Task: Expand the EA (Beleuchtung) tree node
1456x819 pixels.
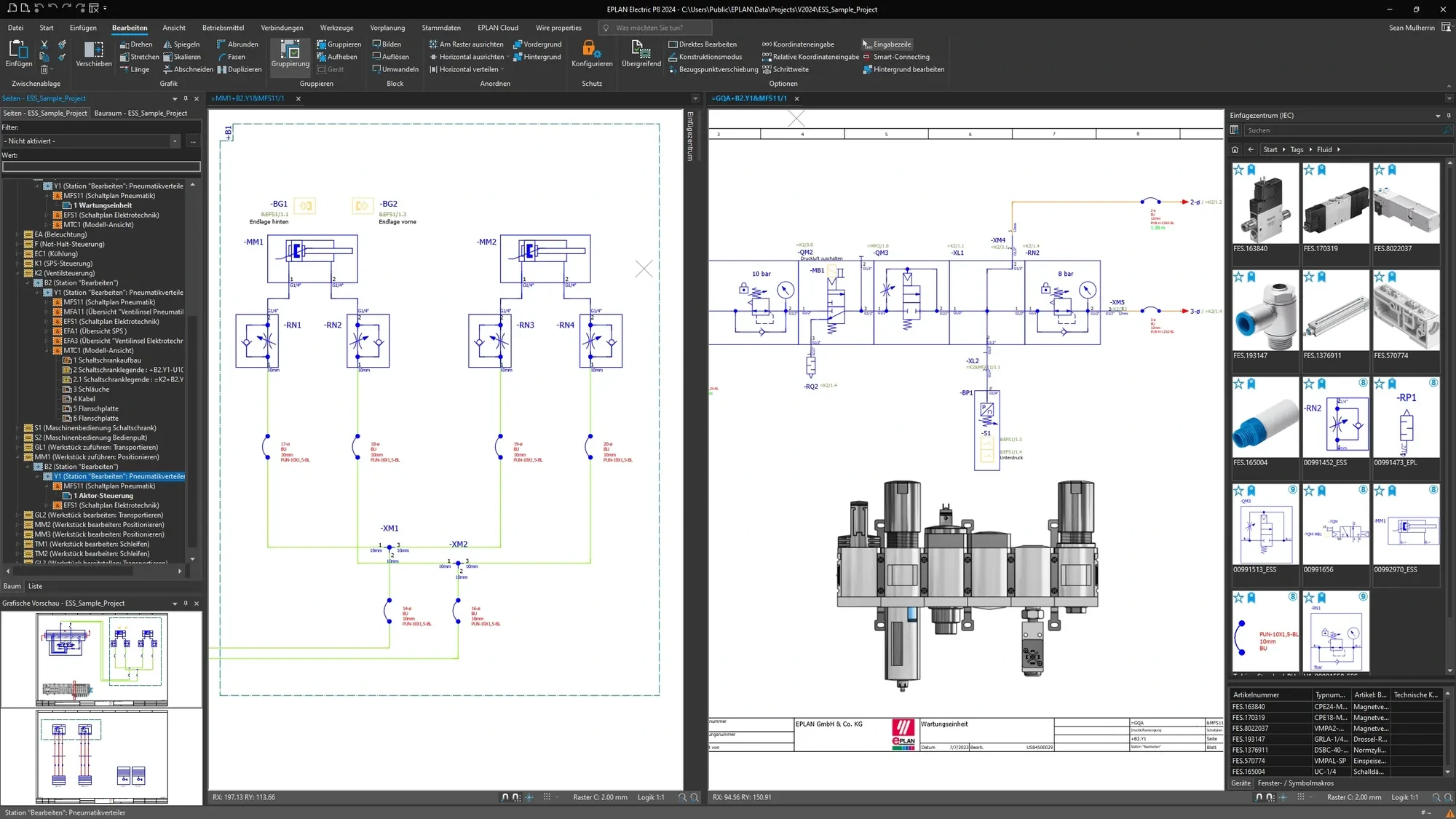Action: (x=17, y=234)
